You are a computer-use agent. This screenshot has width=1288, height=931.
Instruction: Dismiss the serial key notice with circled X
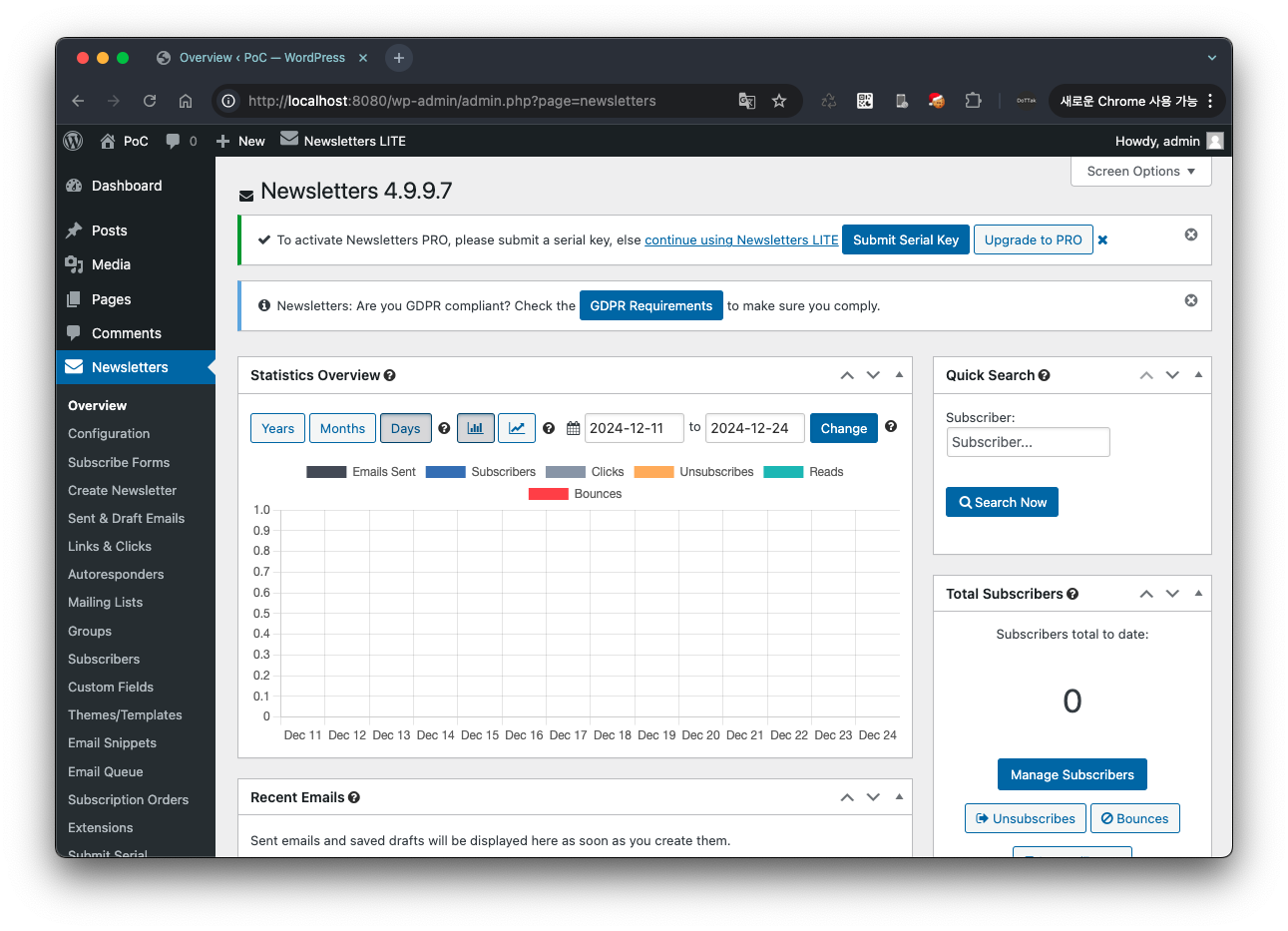click(1191, 234)
